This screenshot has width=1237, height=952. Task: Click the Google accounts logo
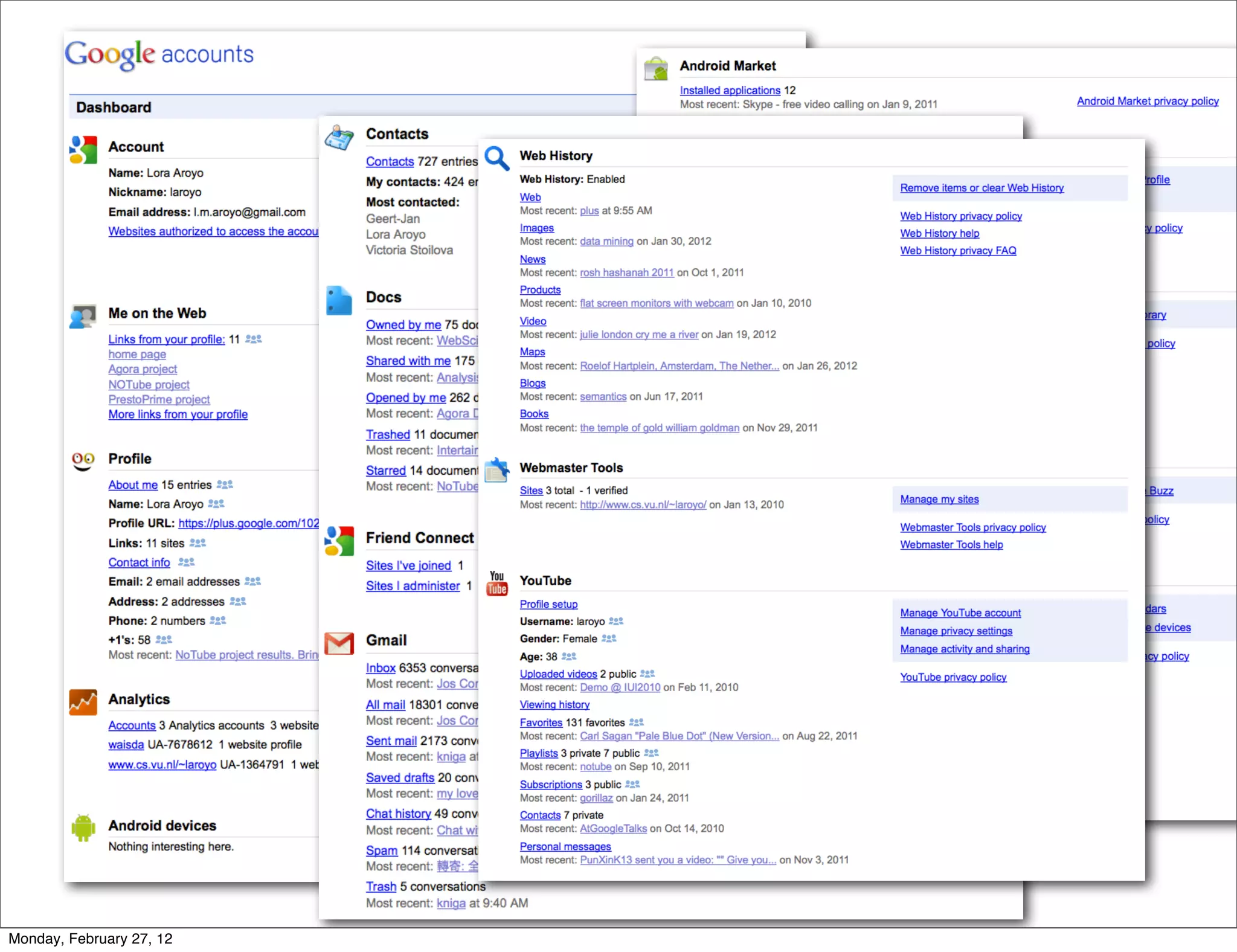point(159,54)
